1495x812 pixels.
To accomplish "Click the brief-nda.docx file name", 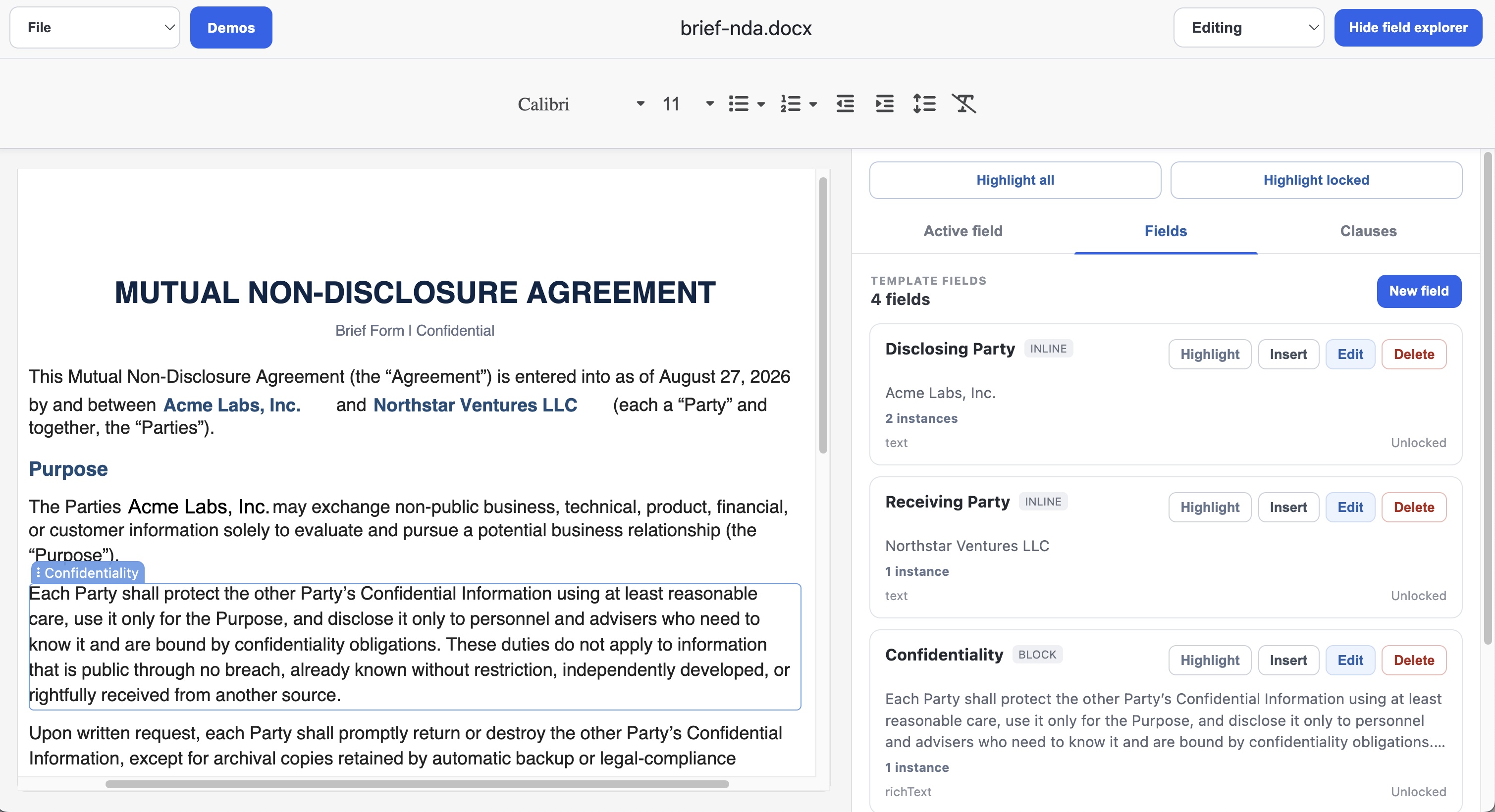I will point(746,28).
